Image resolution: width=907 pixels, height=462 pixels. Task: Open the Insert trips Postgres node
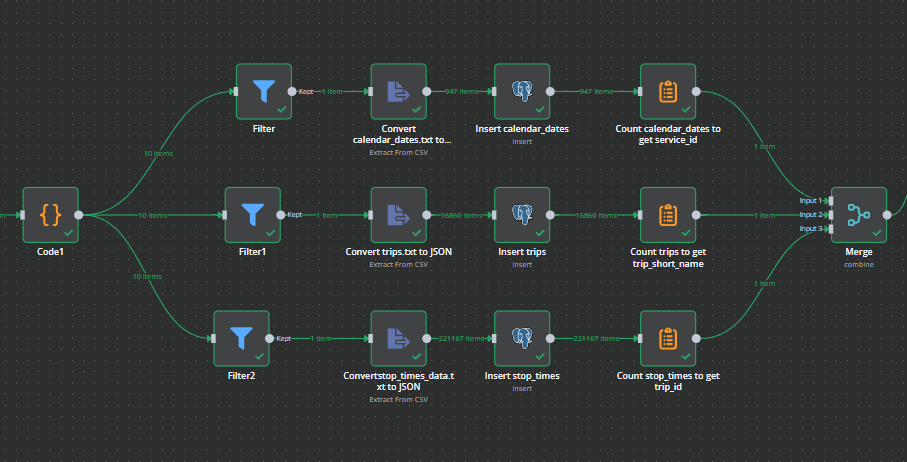point(522,214)
